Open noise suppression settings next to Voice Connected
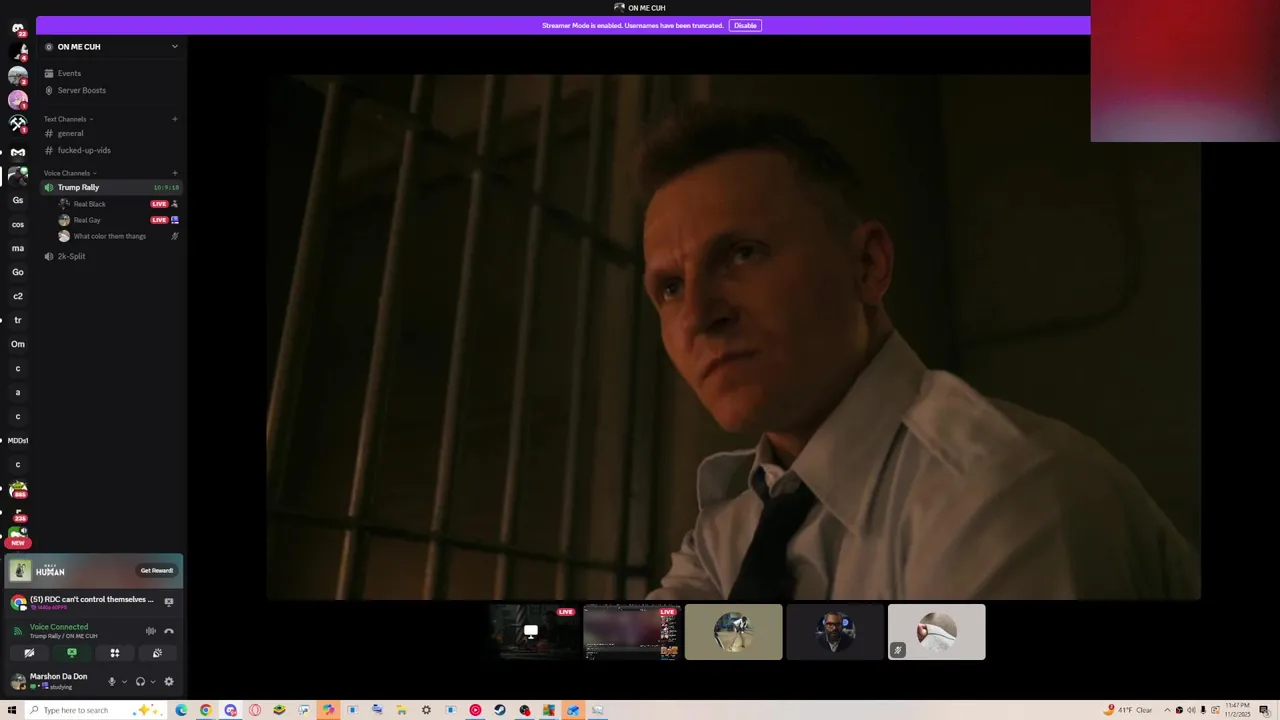1280x720 pixels. (151, 631)
